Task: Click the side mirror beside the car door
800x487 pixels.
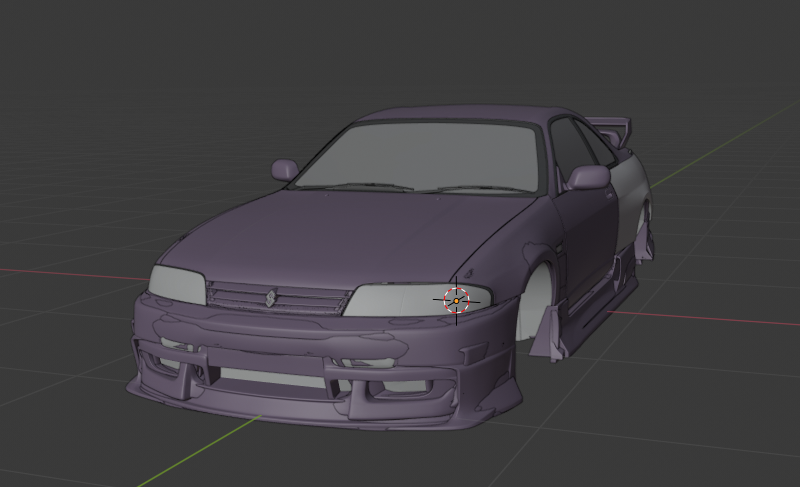Action: coord(588,177)
